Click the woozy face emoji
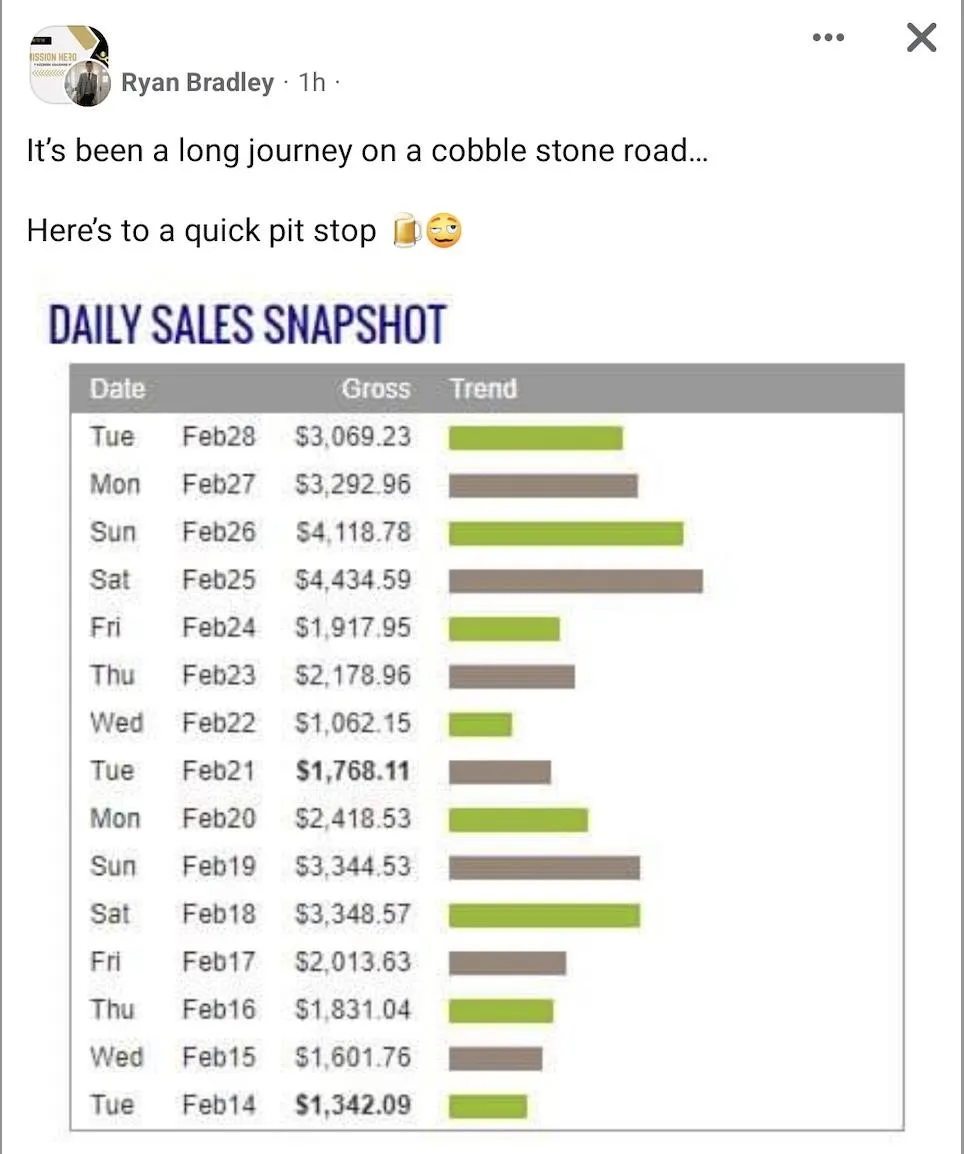The height and width of the screenshot is (1154, 964). [445, 233]
